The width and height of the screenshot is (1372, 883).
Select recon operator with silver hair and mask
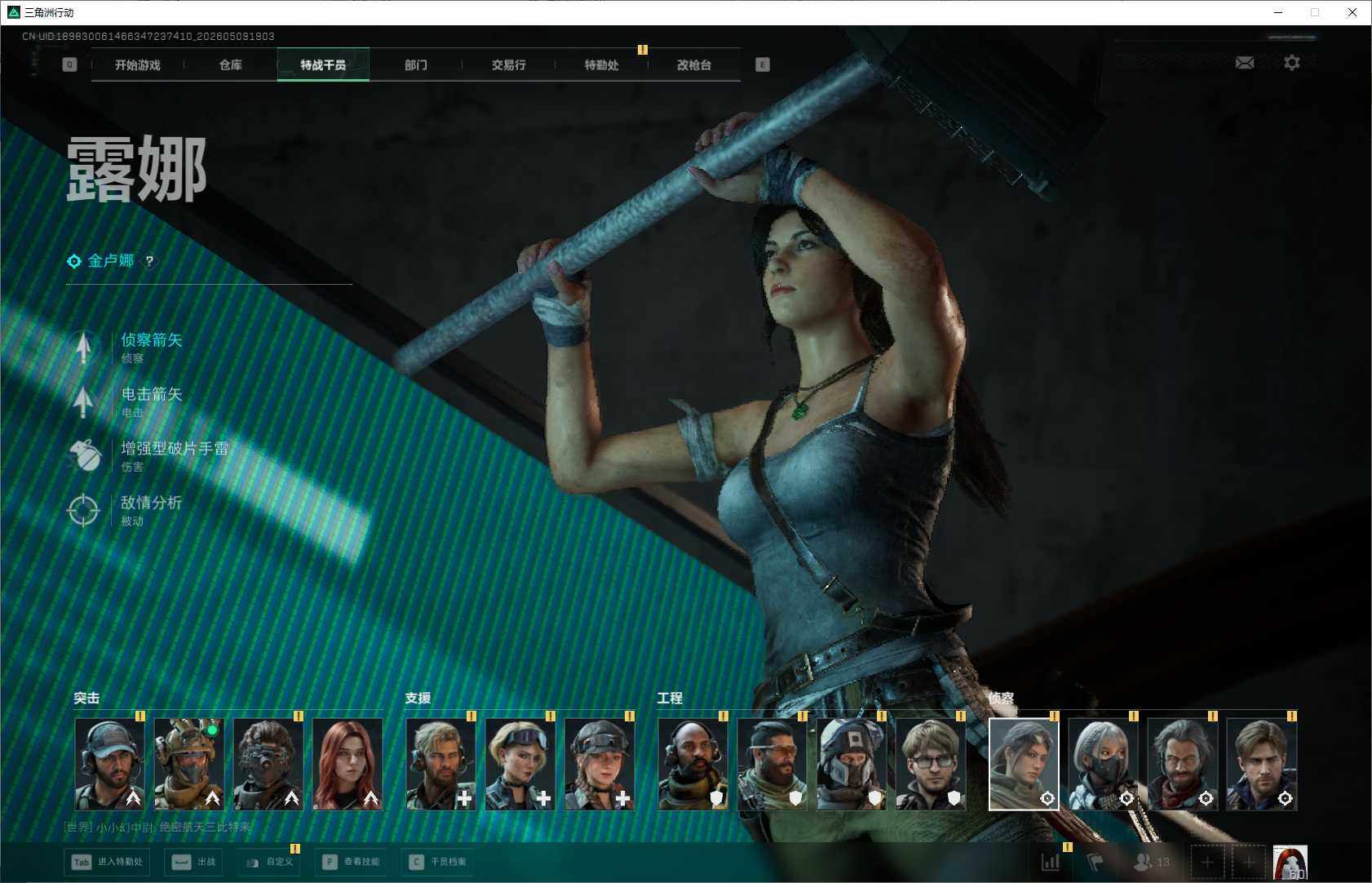[x=1104, y=764]
